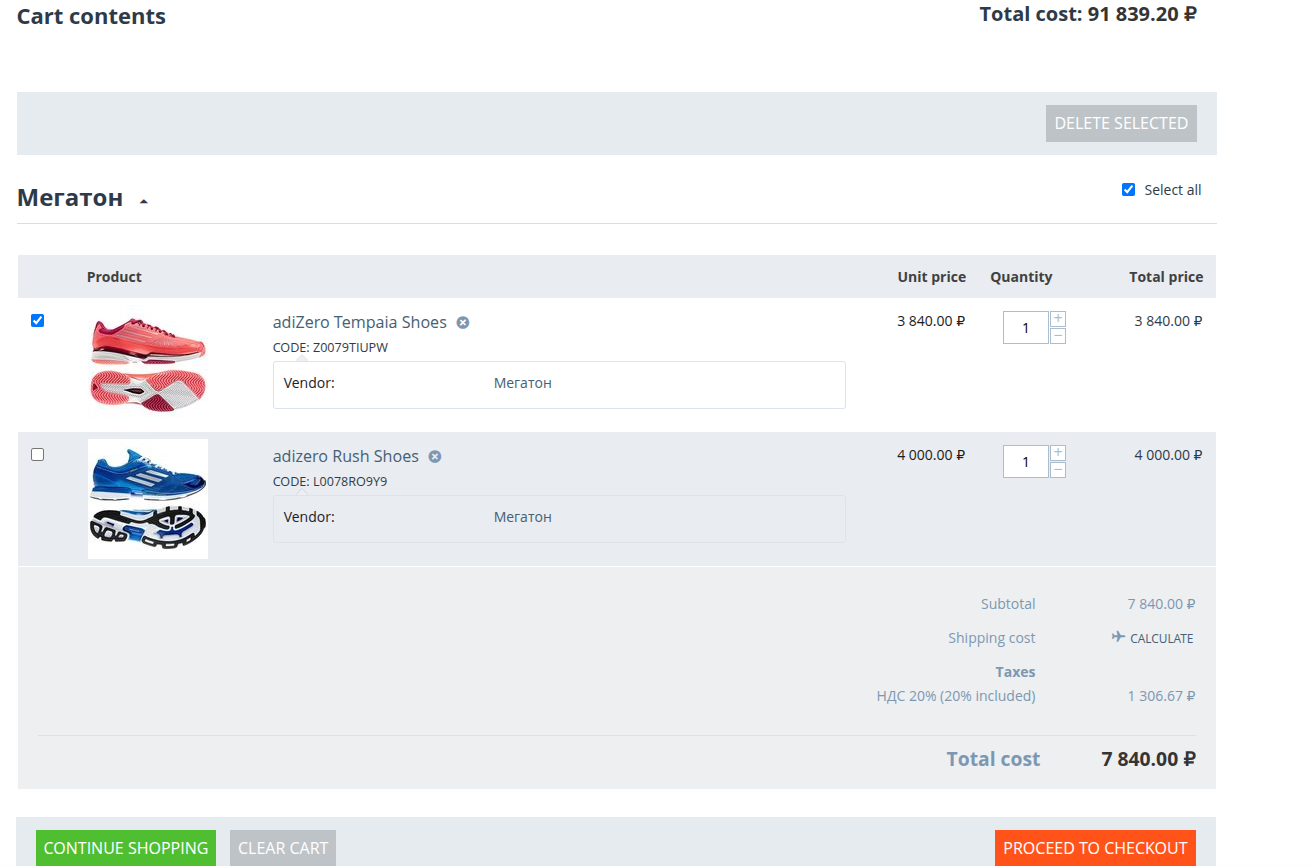Click the airplane shipping icon
Viewport: 1311px width, 866px height.
(1118, 637)
